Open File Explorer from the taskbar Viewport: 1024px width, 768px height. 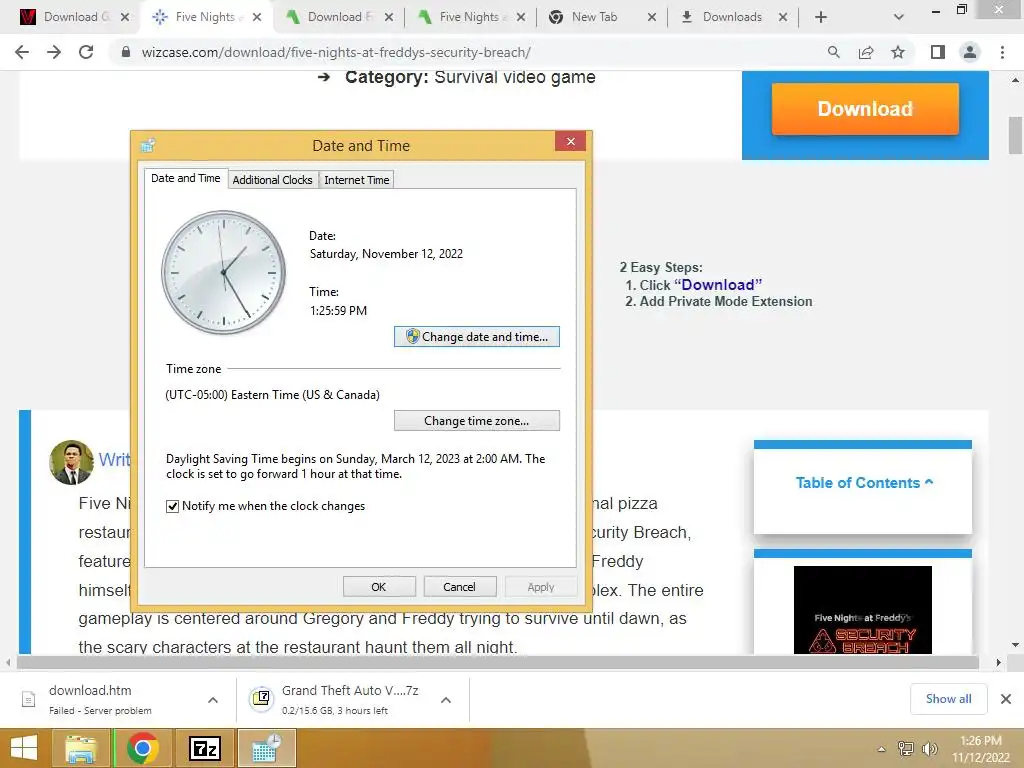click(x=80, y=748)
